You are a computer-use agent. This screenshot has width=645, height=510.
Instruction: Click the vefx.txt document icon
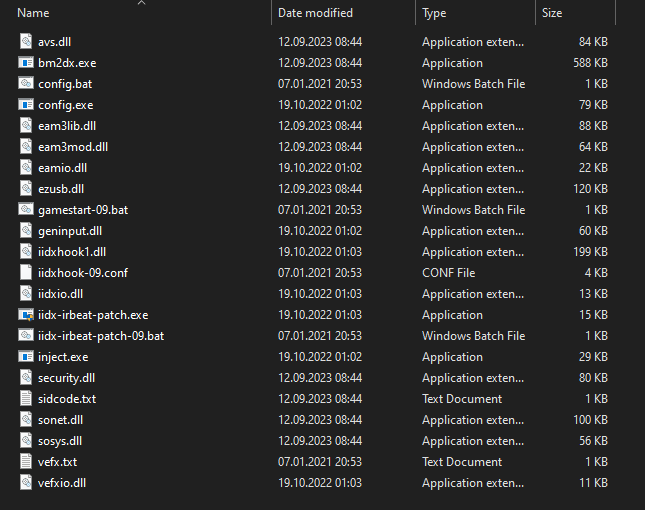(x=27, y=462)
